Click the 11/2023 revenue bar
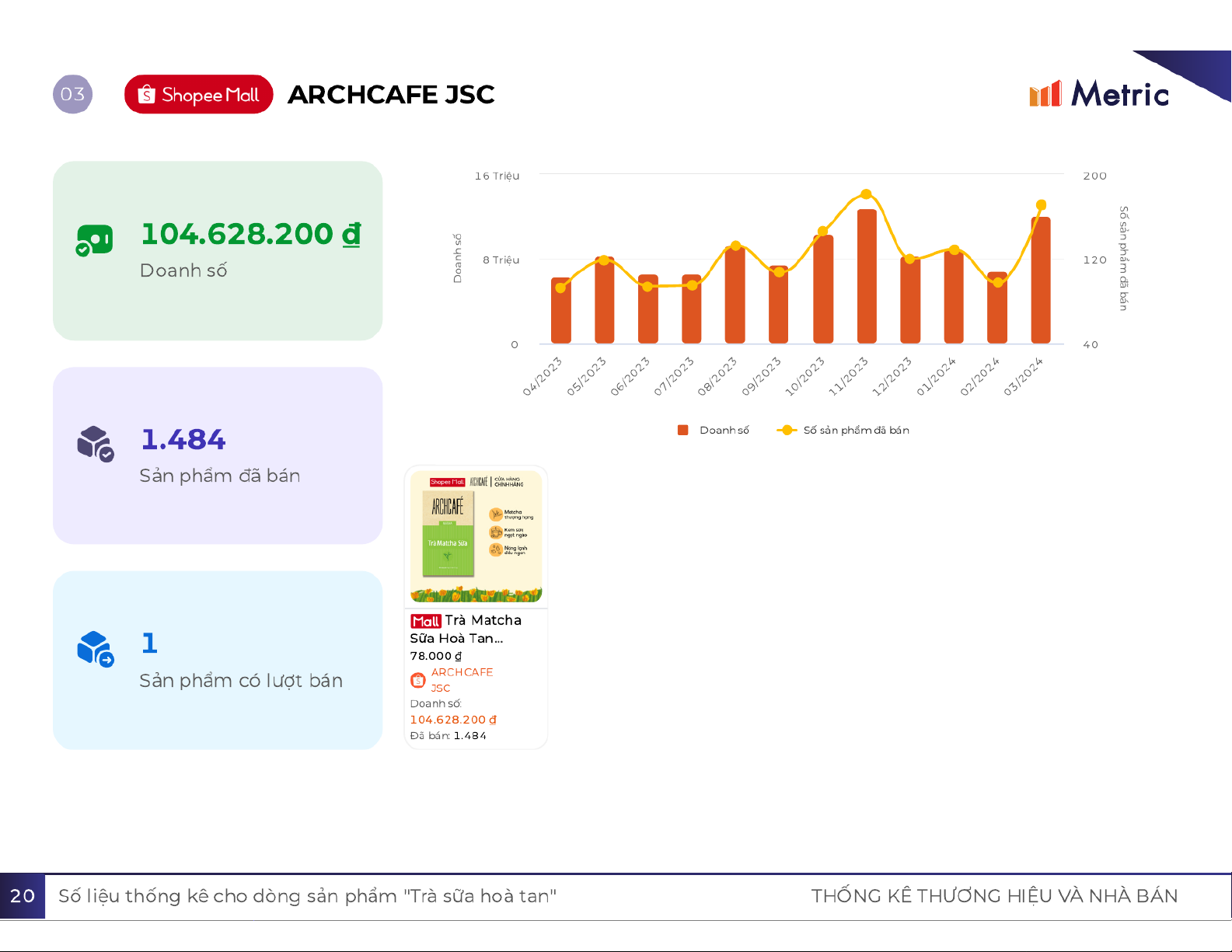The width and height of the screenshot is (1232, 952). pyautogui.click(x=867, y=276)
